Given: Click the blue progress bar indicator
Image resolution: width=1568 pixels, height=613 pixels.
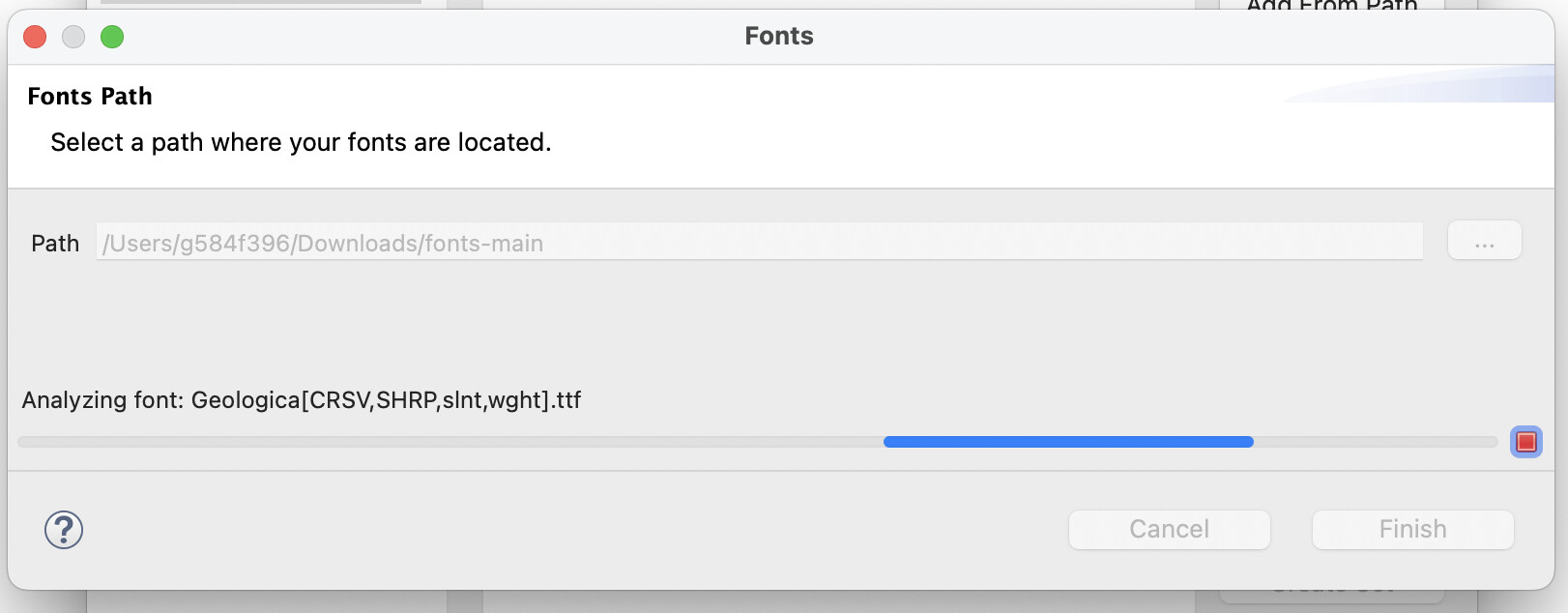Looking at the screenshot, I should point(1067,442).
